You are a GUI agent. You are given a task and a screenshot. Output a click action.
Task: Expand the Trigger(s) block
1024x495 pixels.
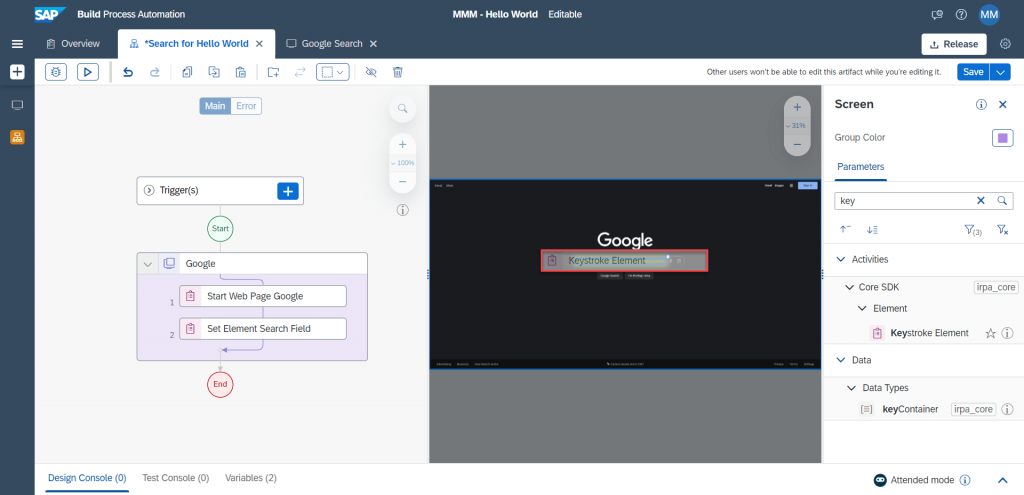(148, 191)
